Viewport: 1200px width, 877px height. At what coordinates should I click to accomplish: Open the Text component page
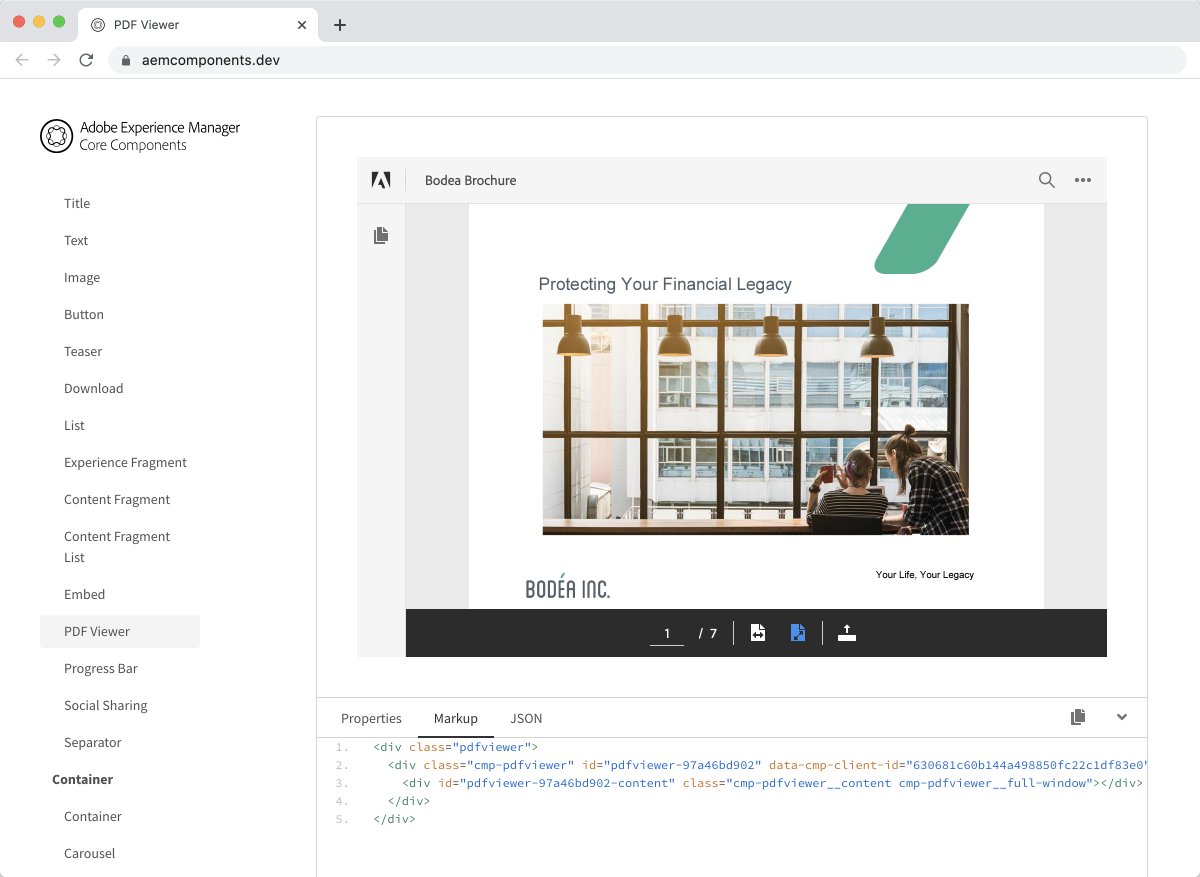[76, 240]
